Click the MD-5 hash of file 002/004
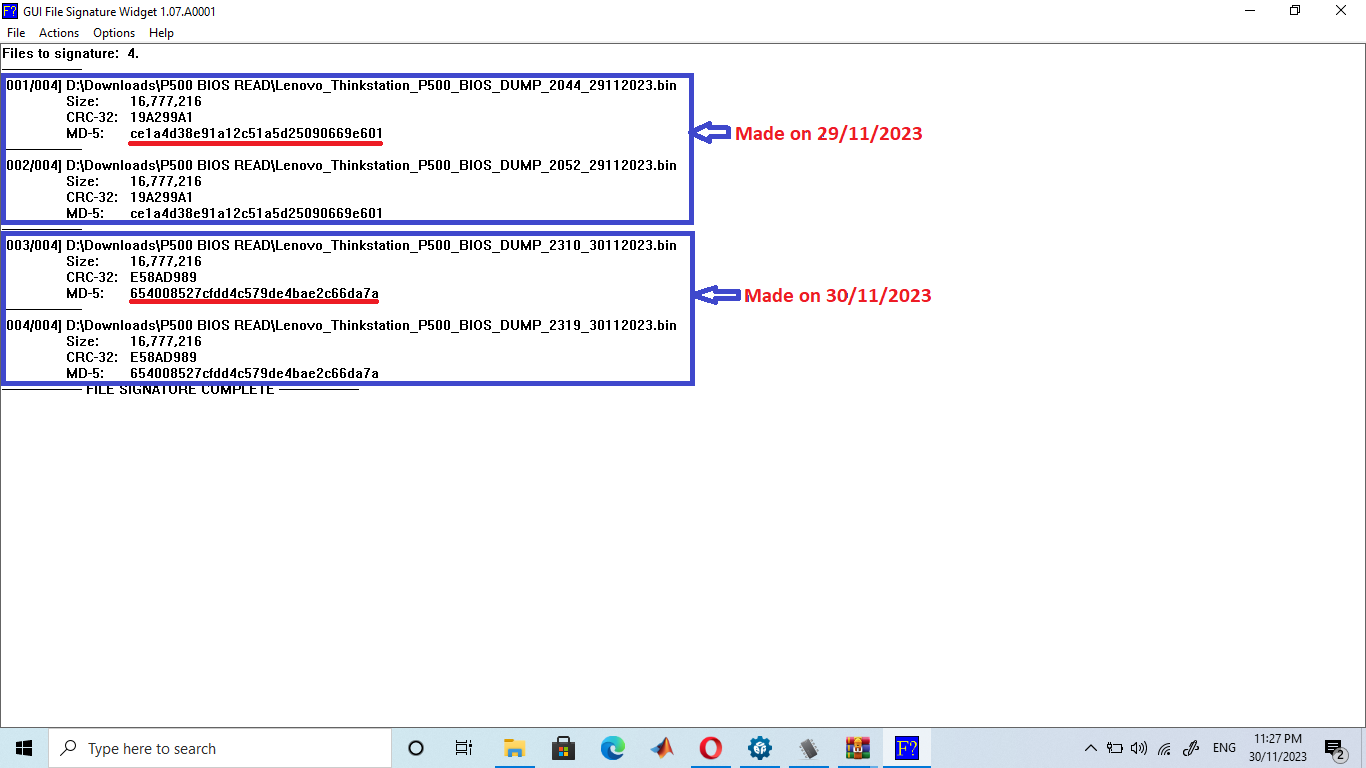Image resolution: width=1366 pixels, height=768 pixels. click(256, 213)
